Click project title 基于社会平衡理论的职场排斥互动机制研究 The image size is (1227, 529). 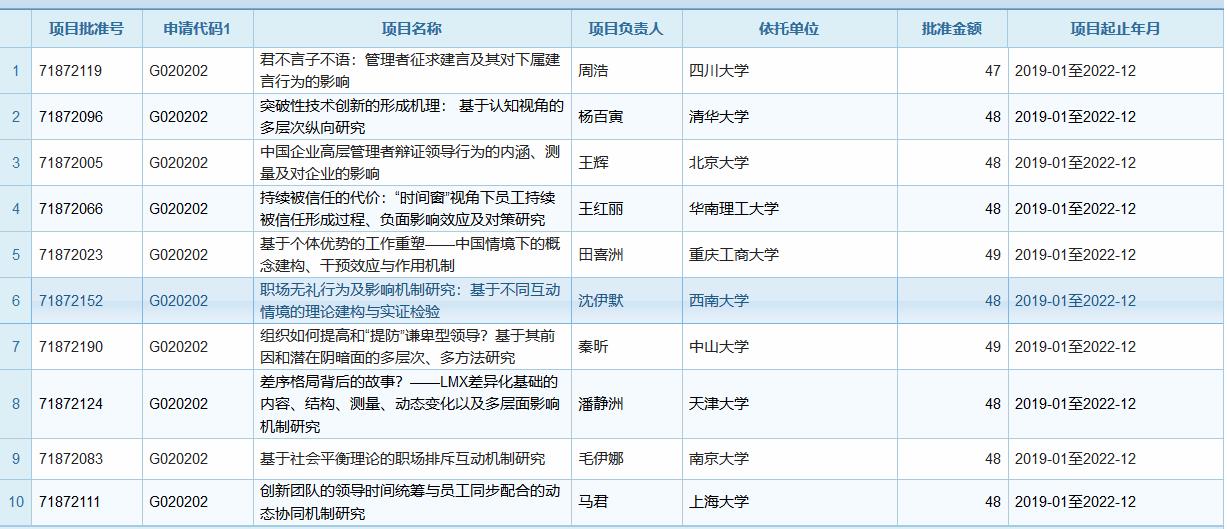[x=402, y=459]
